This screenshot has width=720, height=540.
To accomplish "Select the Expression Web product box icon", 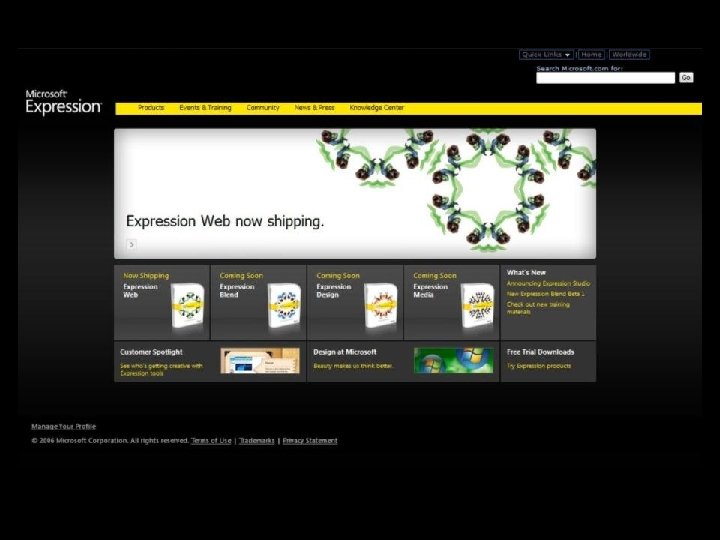I will point(188,306).
